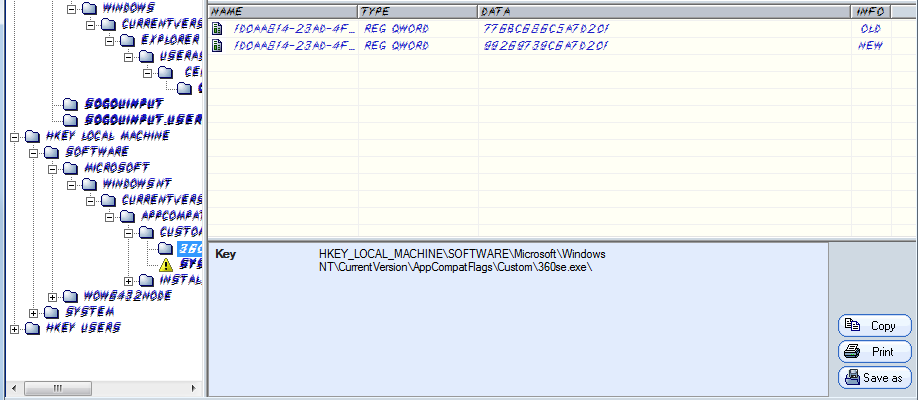Click the value icon in the OLD row
Screen dimensions: 918x400
[217, 28]
